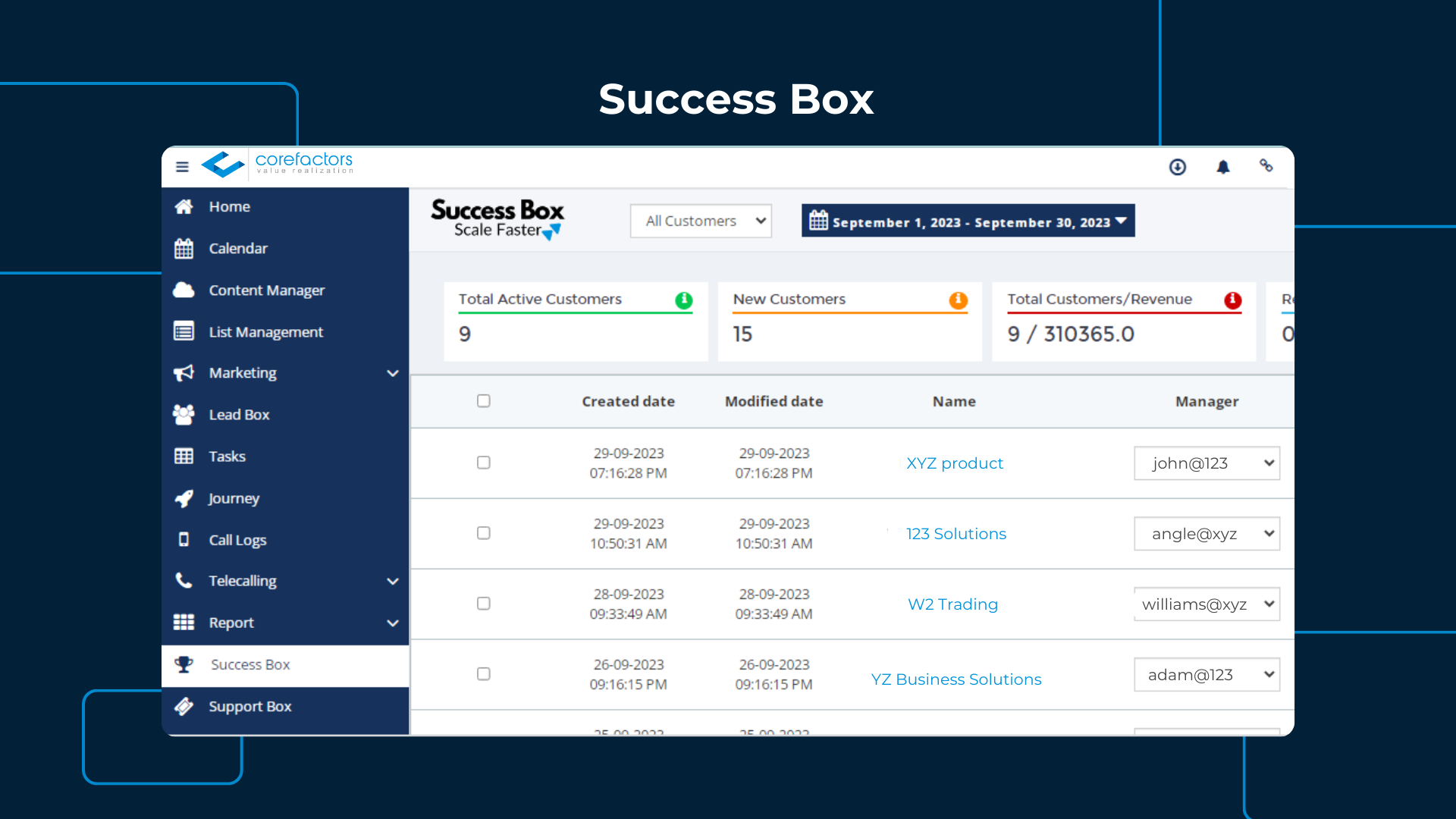Open the September 2023 date range picker
1456x819 pixels.
968,221
